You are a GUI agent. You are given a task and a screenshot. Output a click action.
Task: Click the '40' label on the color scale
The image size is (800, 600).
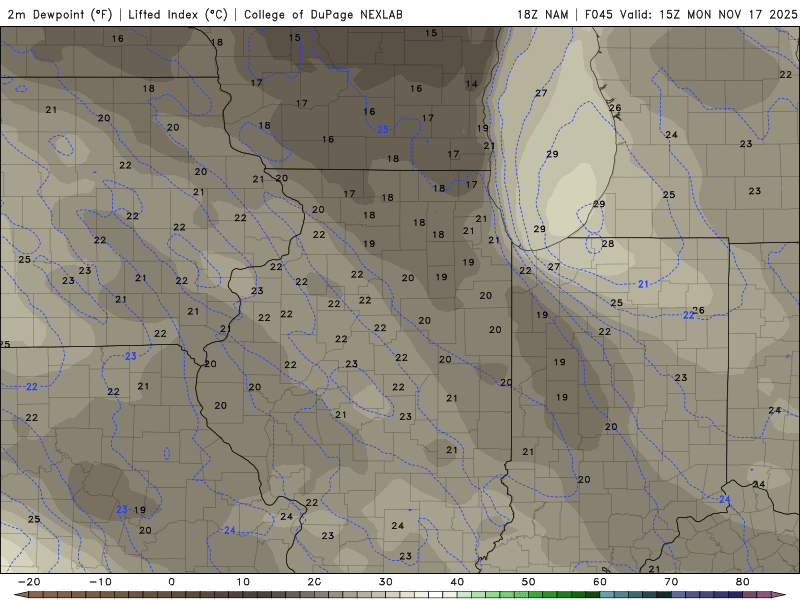click(457, 582)
